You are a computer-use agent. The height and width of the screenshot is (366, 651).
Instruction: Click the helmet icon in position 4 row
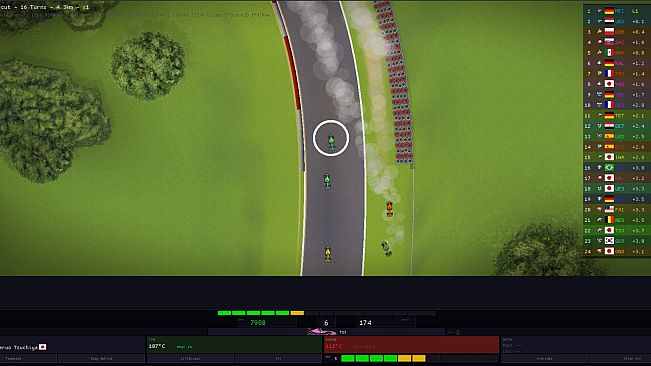[599, 42]
